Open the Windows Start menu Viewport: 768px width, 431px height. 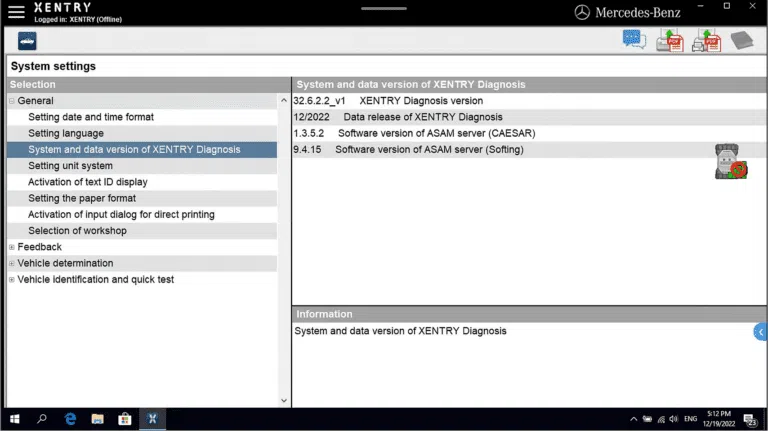[15, 419]
